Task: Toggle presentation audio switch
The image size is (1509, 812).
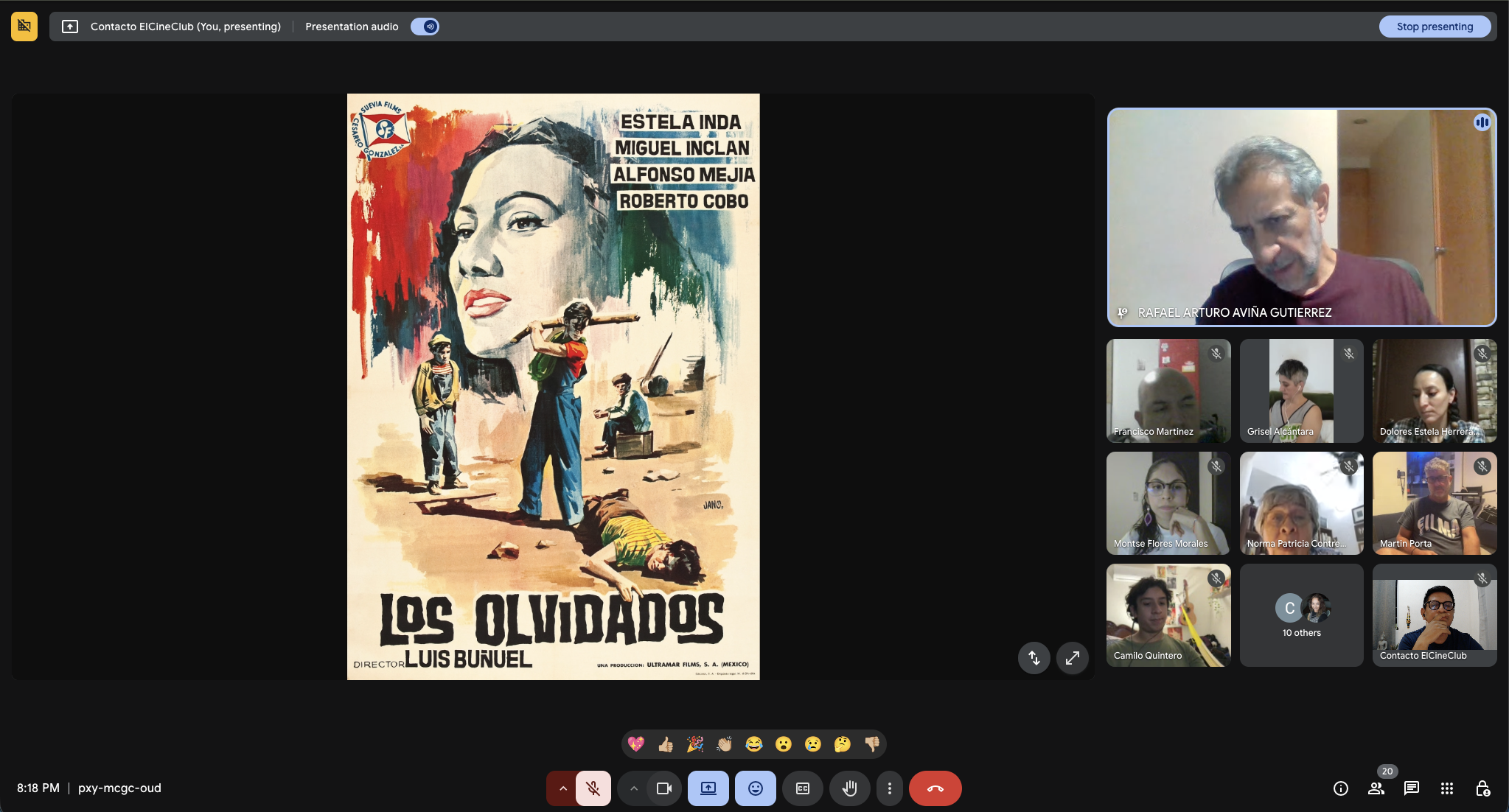Action: tap(425, 27)
